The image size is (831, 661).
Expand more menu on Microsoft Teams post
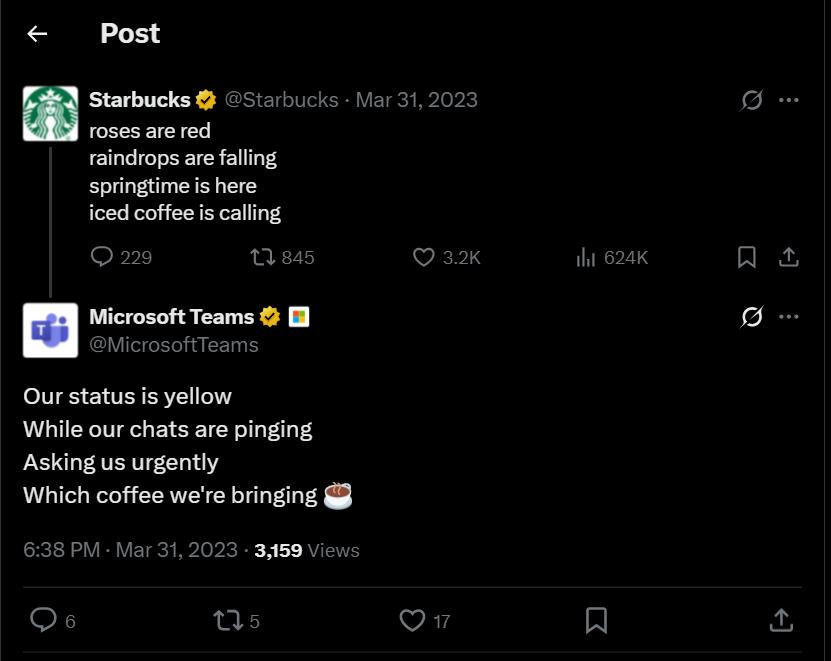pos(789,317)
